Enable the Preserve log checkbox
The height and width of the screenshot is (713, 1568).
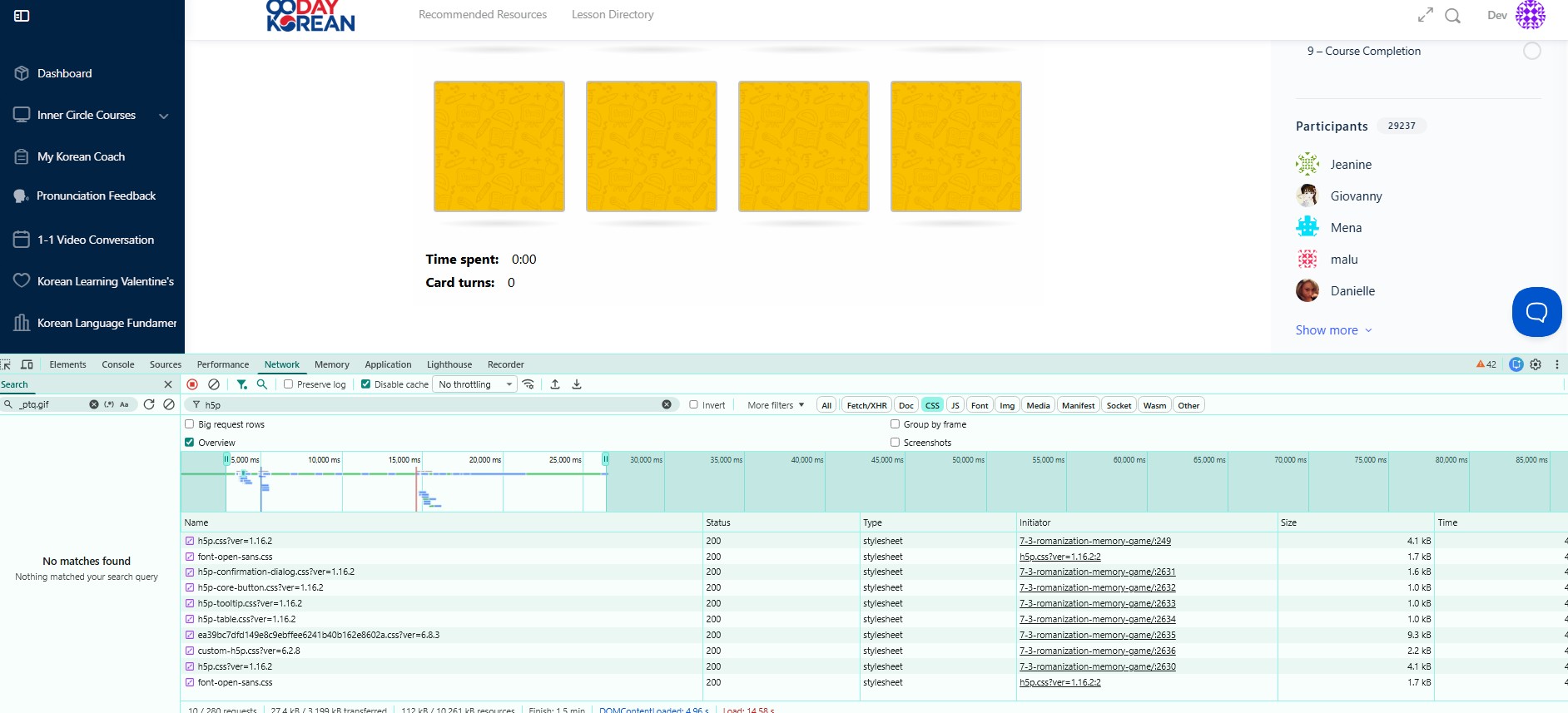pos(289,384)
